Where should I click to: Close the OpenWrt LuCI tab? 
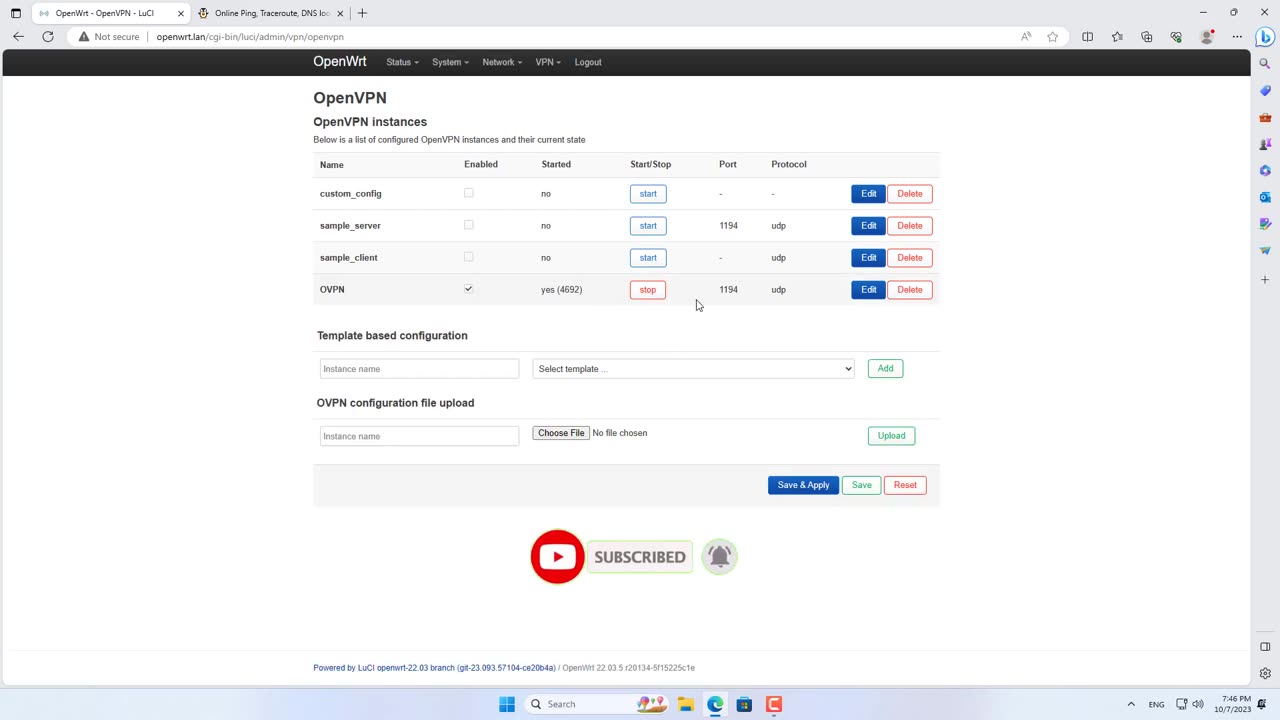tap(181, 13)
